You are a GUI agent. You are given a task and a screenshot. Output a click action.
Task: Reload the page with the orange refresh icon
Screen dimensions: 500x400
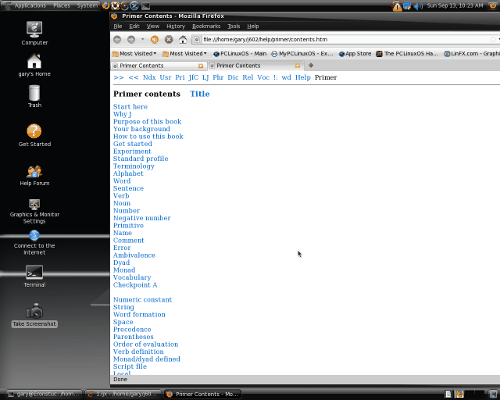click(x=154, y=40)
